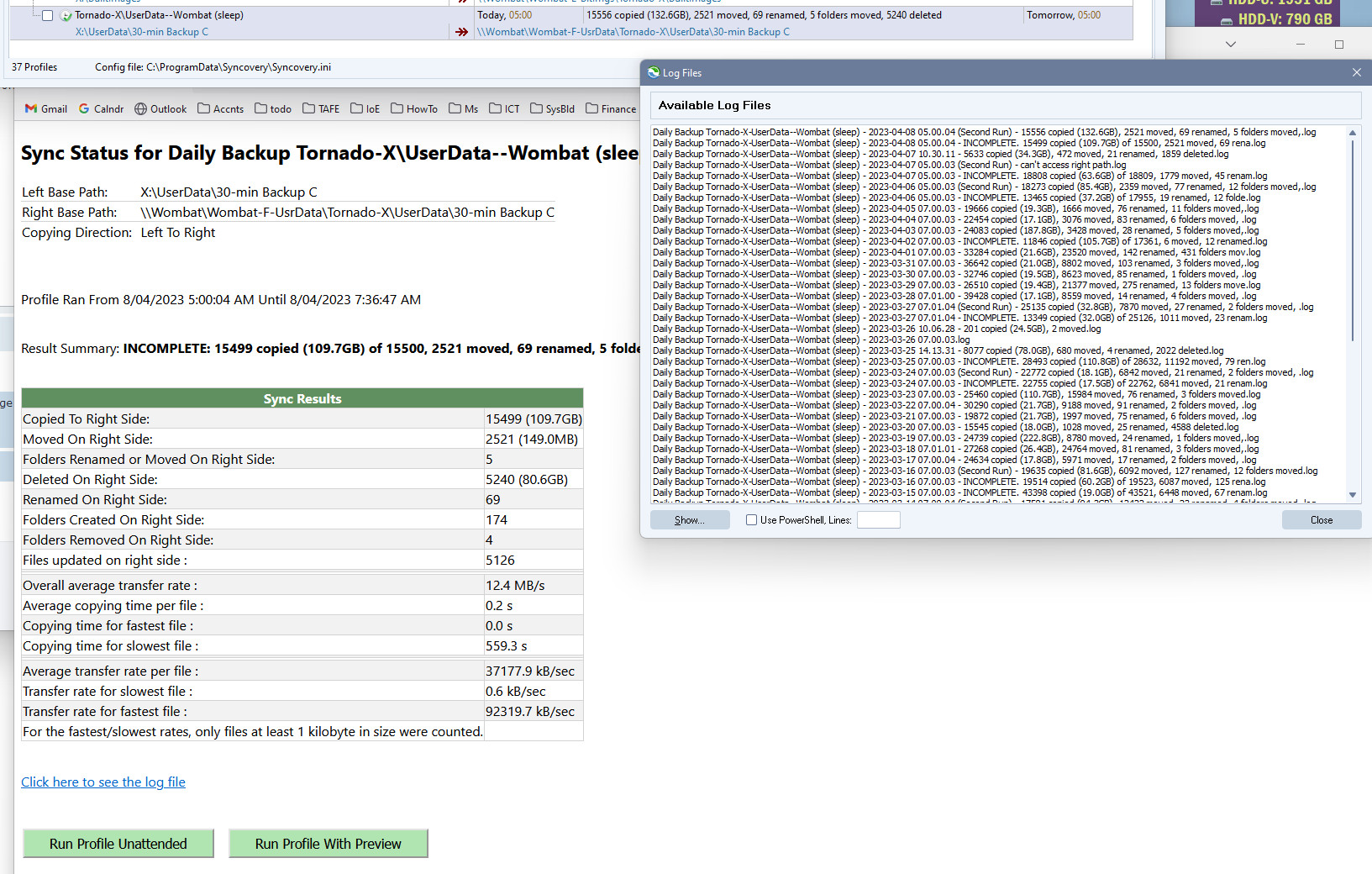Viewport: 1372px width, 874px height.
Task: Click the 37 Profiles status bar entry
Action: (x=34, y=67)
